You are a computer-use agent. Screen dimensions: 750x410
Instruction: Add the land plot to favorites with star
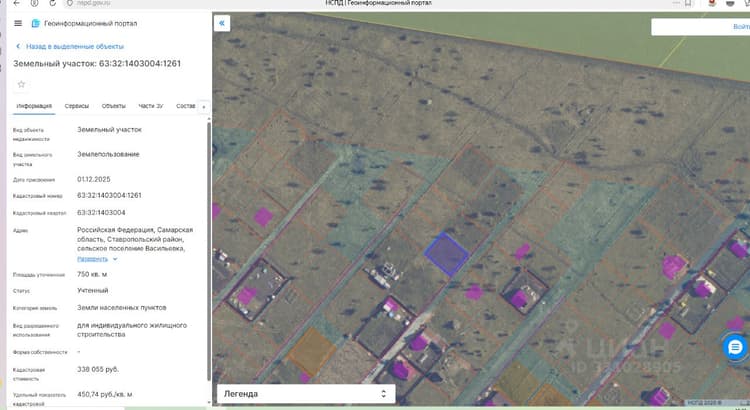[21, 84]
